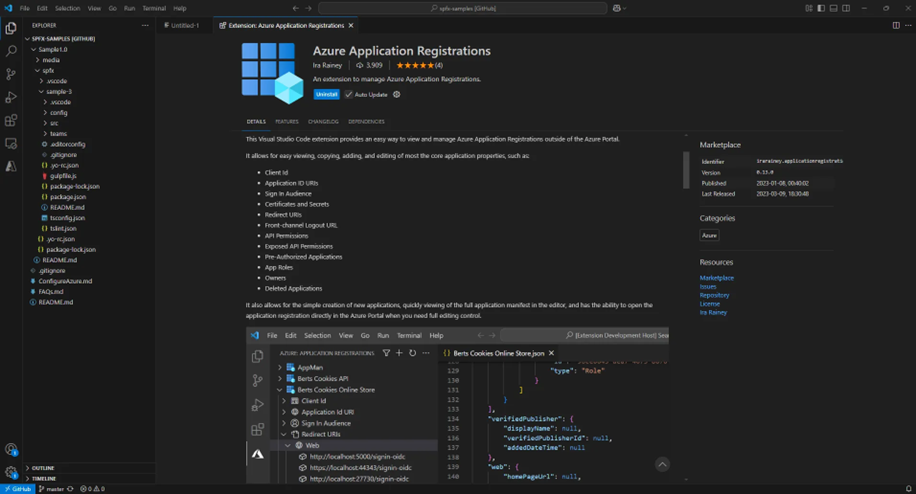Image resolution: width=916 pixels, height=494 pixels.
Task: Open Run and Debug view icon
Action: coord(11,98)
